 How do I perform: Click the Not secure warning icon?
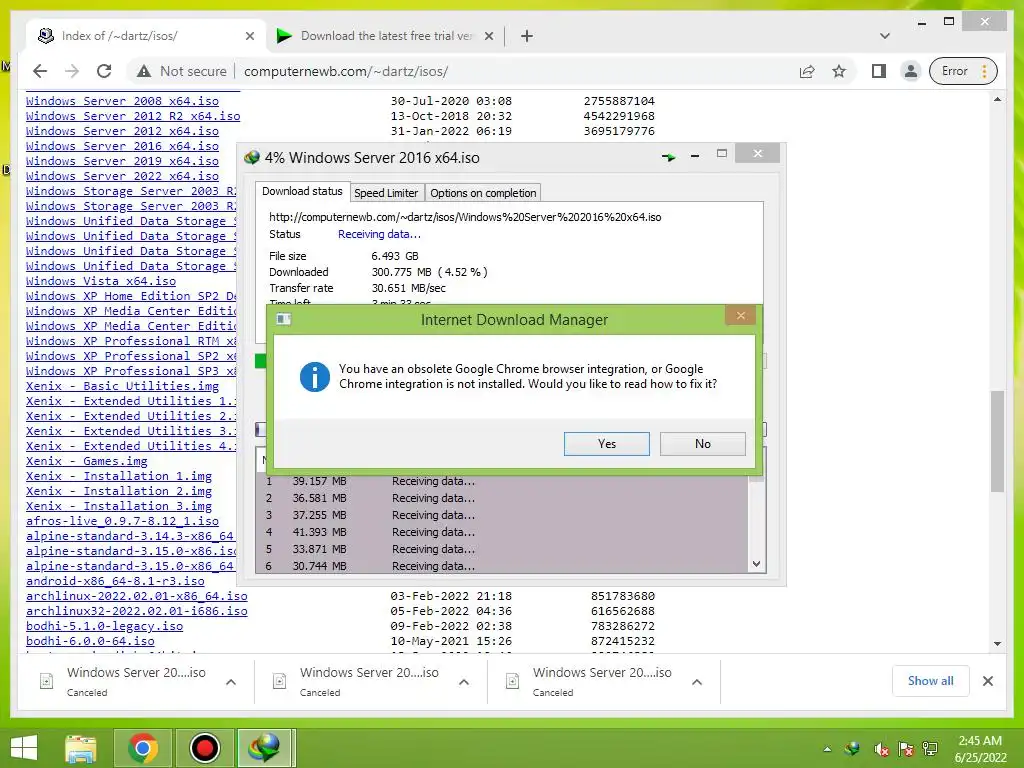point(144,71)
